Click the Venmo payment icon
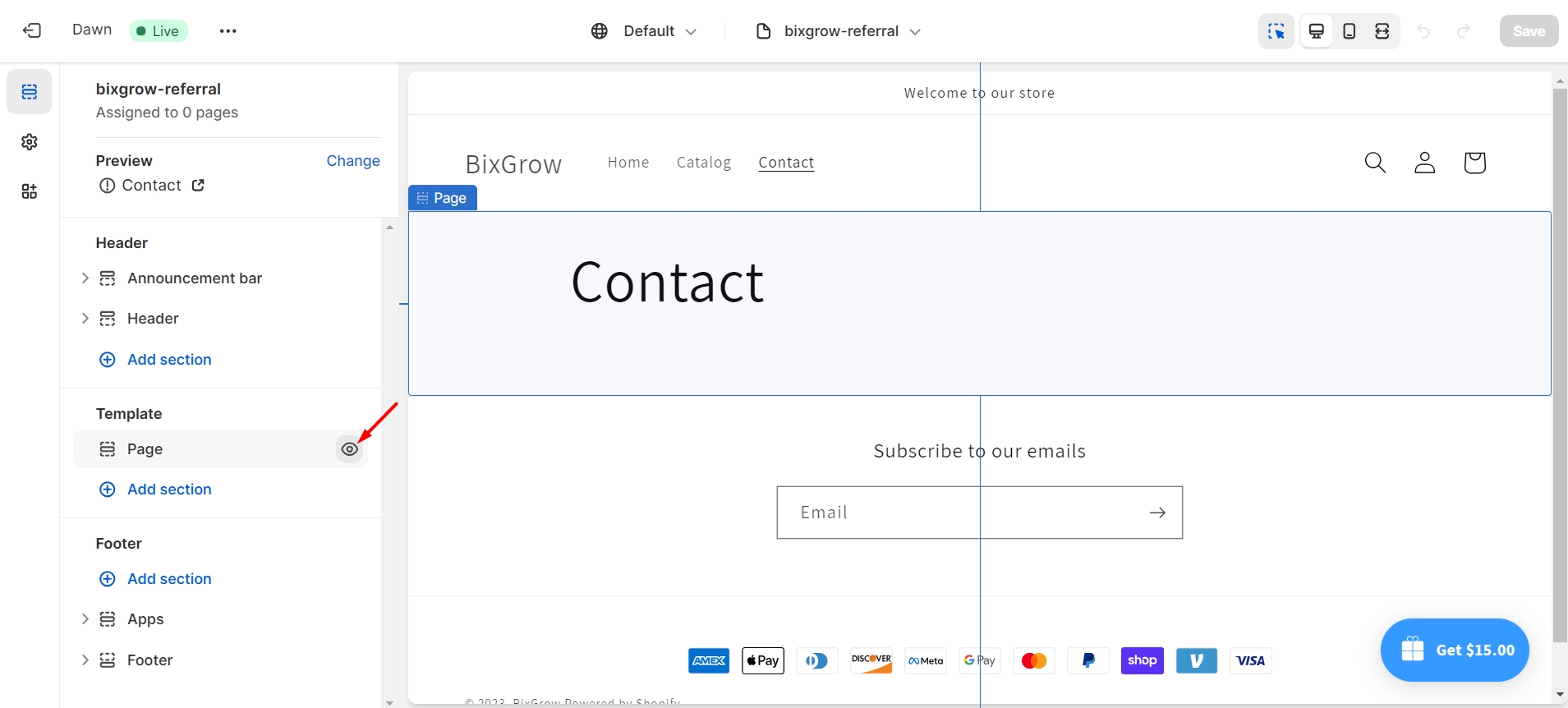The width and height of the screenshot is (1568, 708). 1197,660
